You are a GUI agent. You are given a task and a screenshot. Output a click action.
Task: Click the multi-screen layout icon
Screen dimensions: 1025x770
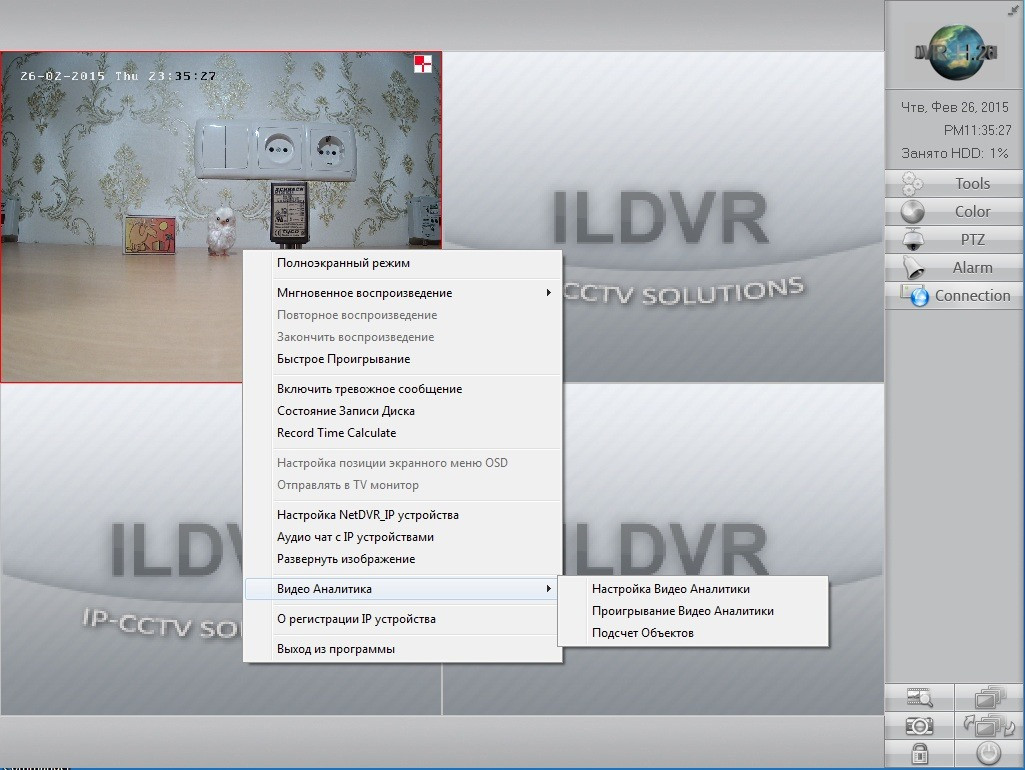[988, 697]
